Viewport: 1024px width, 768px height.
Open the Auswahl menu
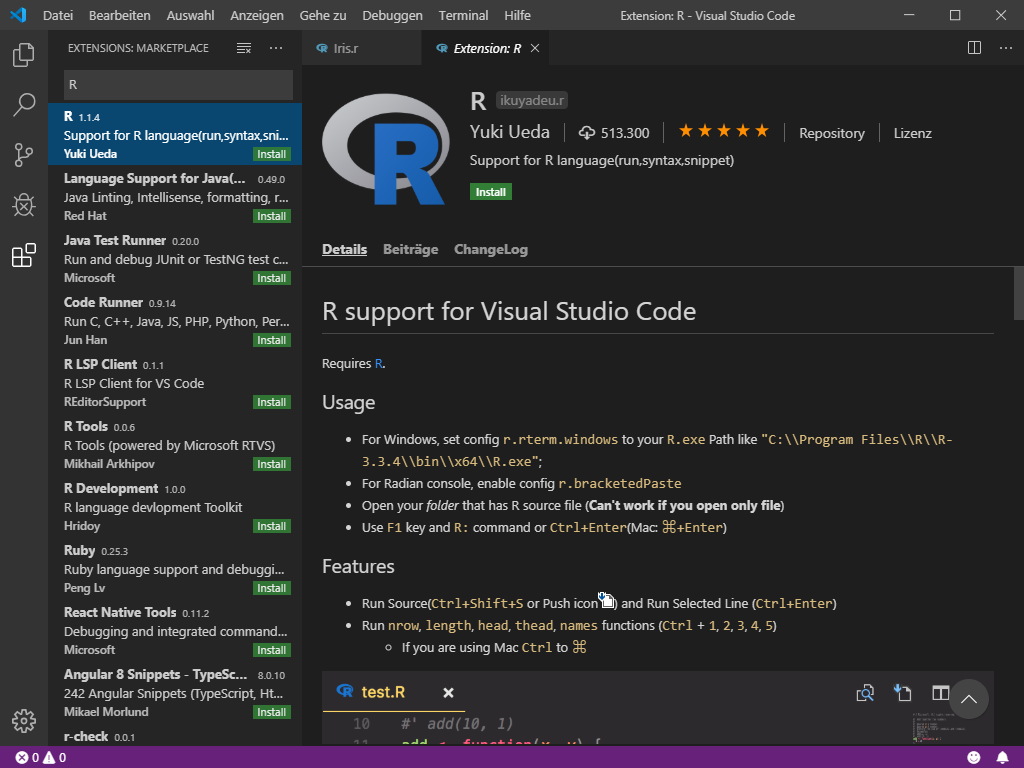tap(190, 15)
